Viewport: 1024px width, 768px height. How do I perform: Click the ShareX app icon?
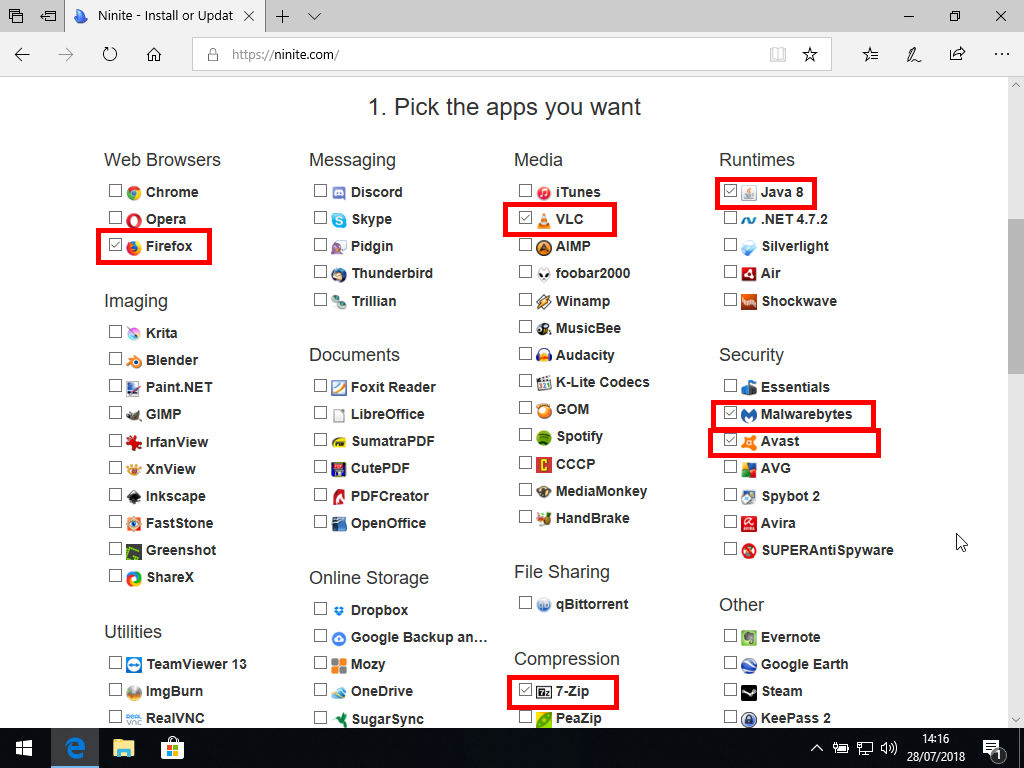click(134, 578)
